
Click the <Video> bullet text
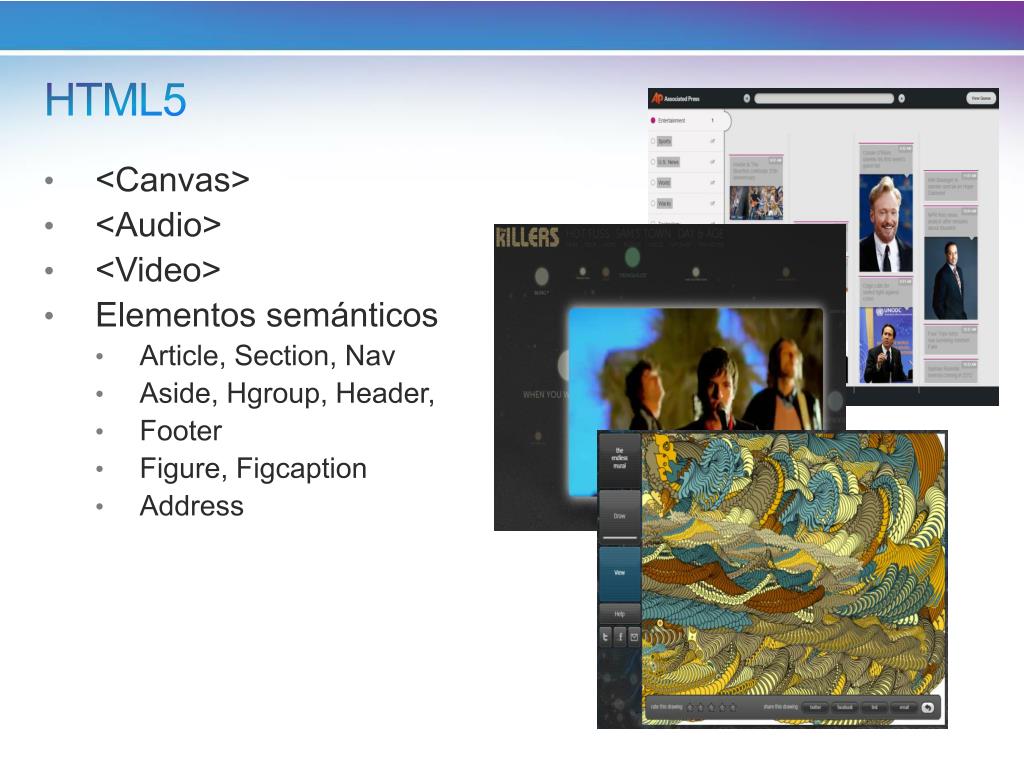coord(158,270)
